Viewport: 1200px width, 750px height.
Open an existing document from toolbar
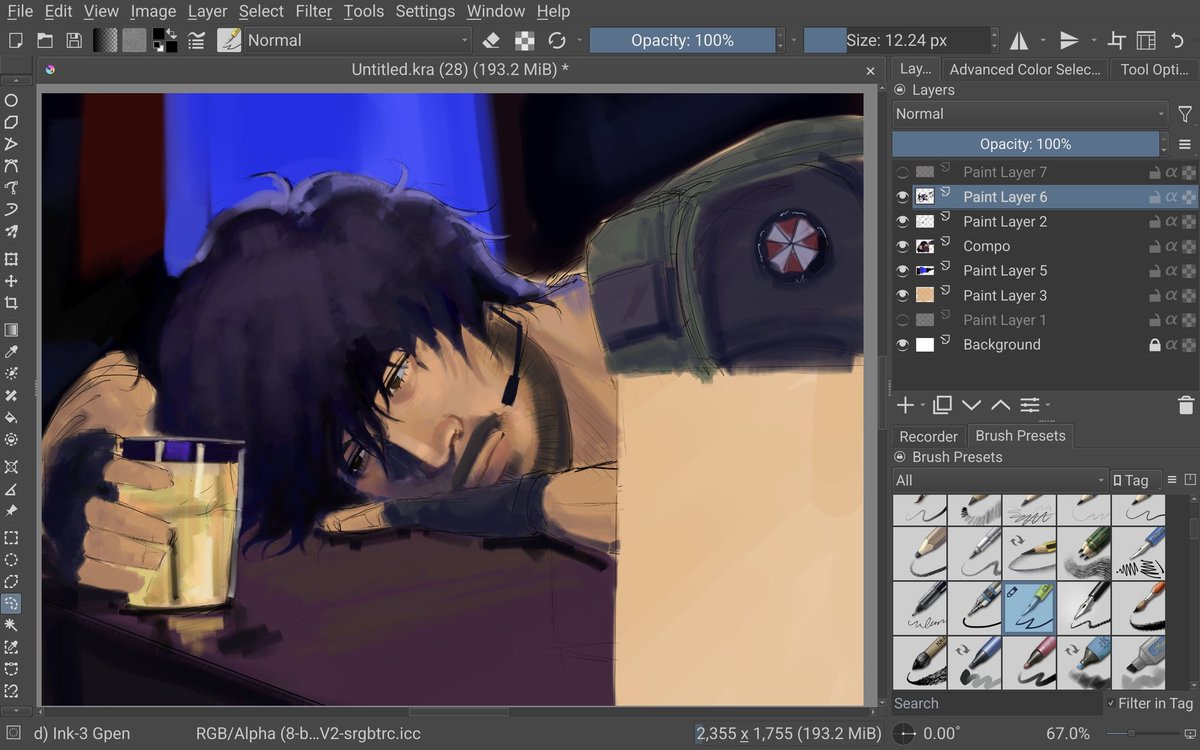[45, 40]
